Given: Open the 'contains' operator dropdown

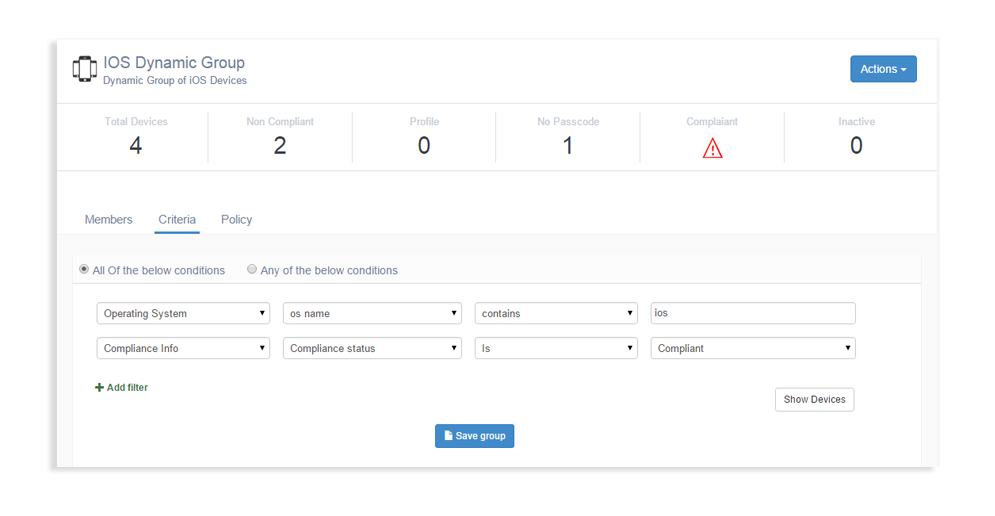Looking at the screenshot, I should coord(556,313).
